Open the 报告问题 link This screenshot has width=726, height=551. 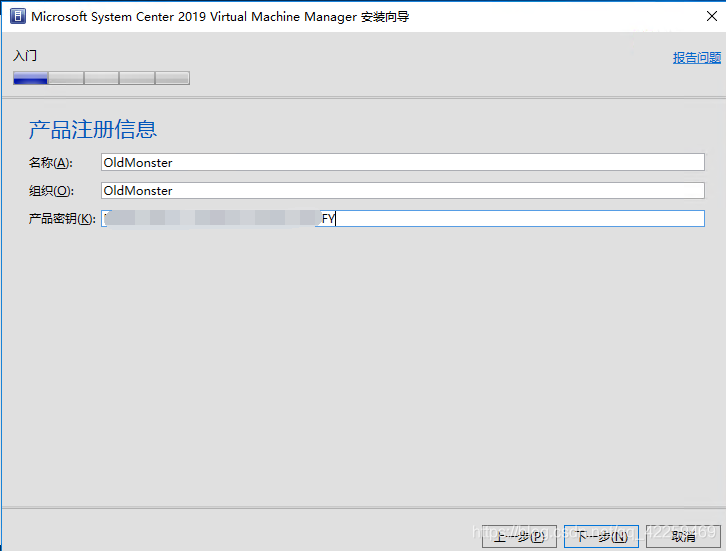pyautogui.click(x=696, y=58)
